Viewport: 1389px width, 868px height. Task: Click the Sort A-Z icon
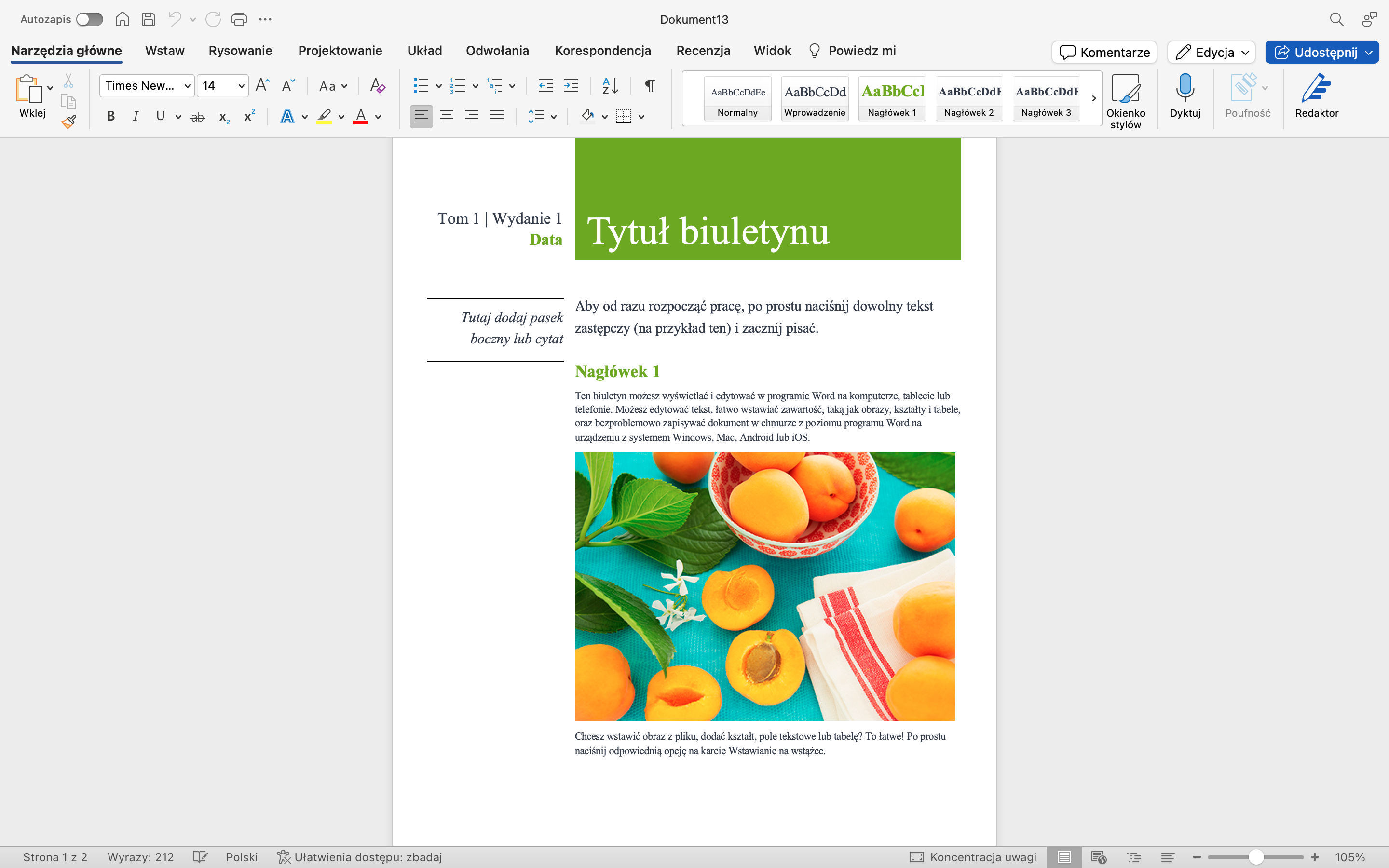[610, 86]
